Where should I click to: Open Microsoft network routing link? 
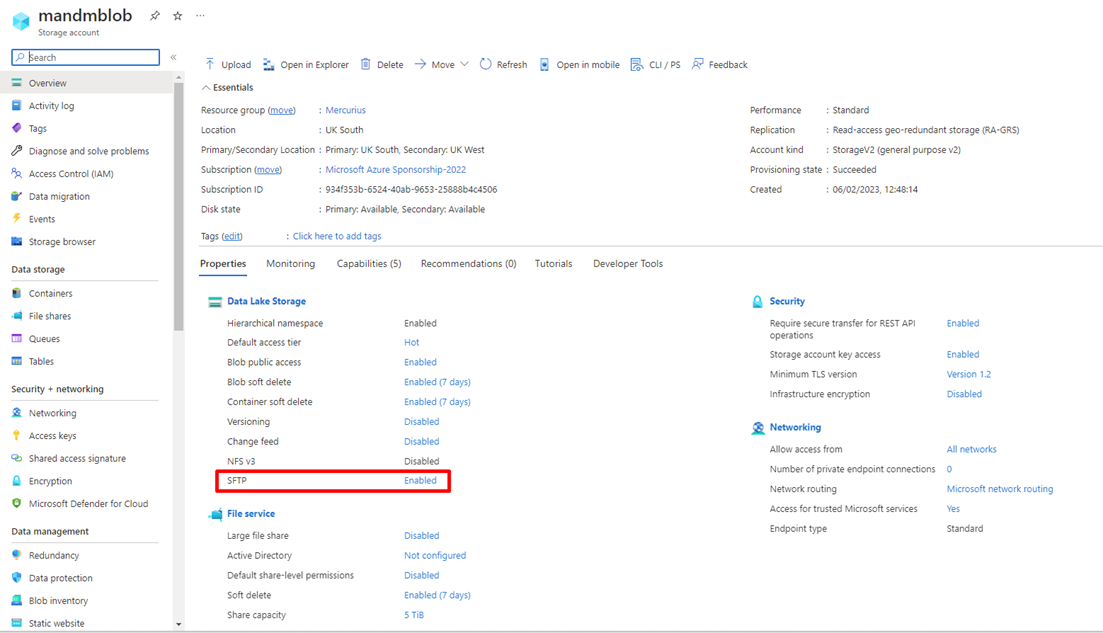(x=1000, y=489)
